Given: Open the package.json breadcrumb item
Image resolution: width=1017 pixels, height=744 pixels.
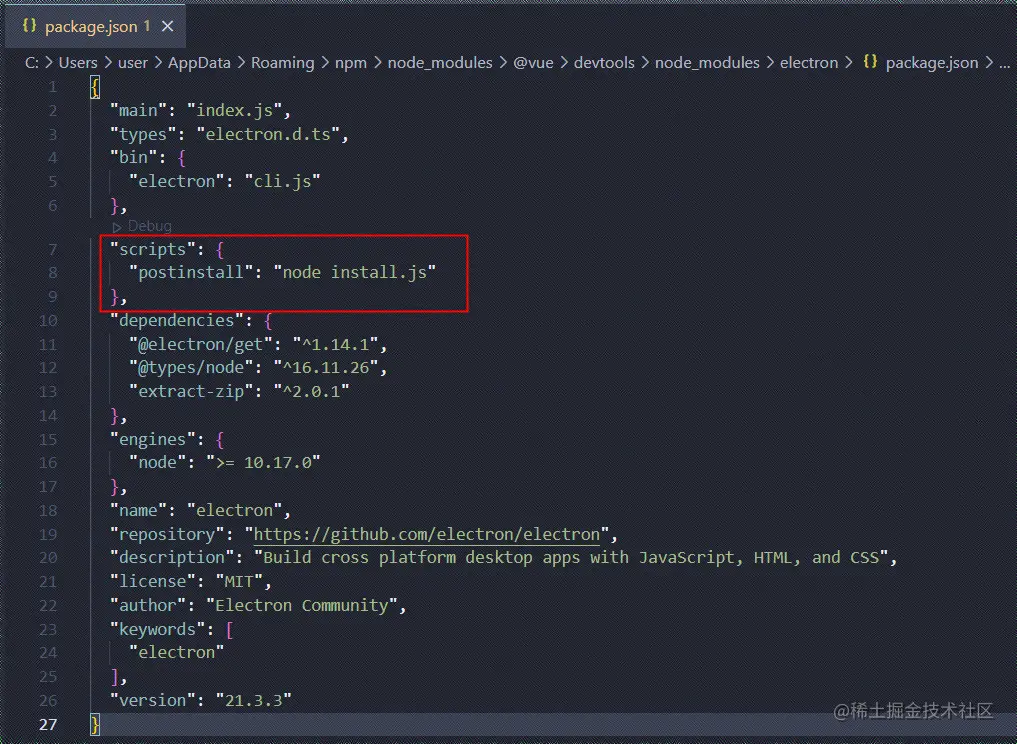Looking at the screenshot, I should click(x=931, y=62).
